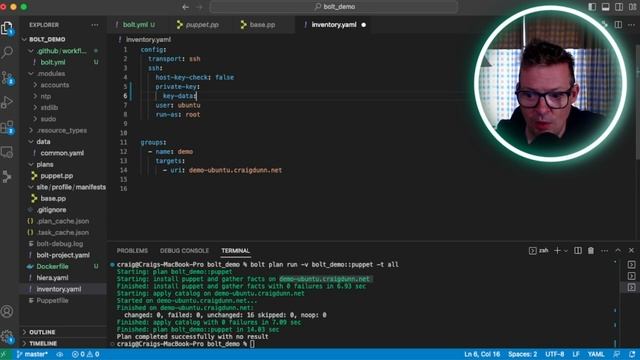Click Explorer more actions ellipsis
Image resolution: width=640 pixels, height=360 pixels.
(x=95, y=25)
